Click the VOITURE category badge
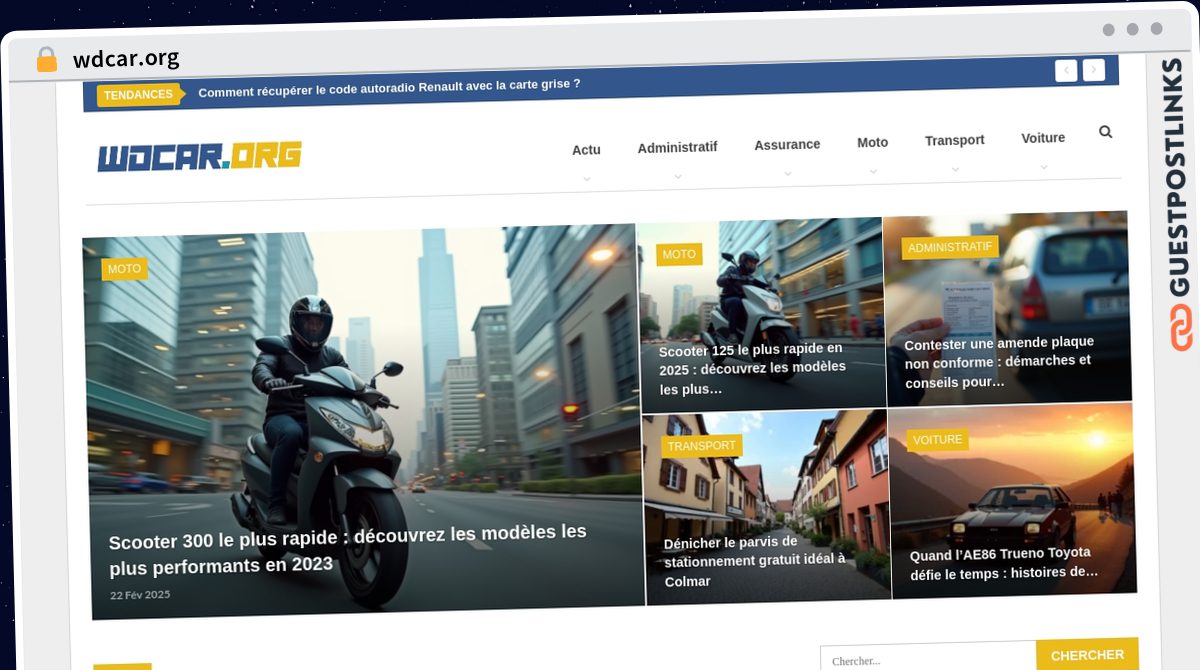This screenshot has width=1200, height=670. pos(937,440)
